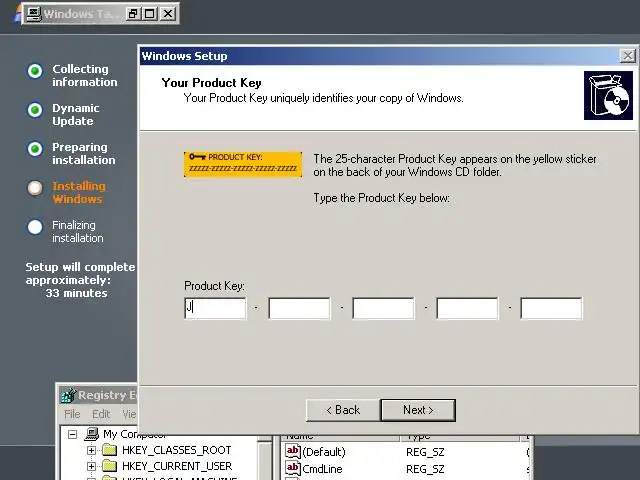Click the Windows CD package icon
640x480 pixels.
608,96
